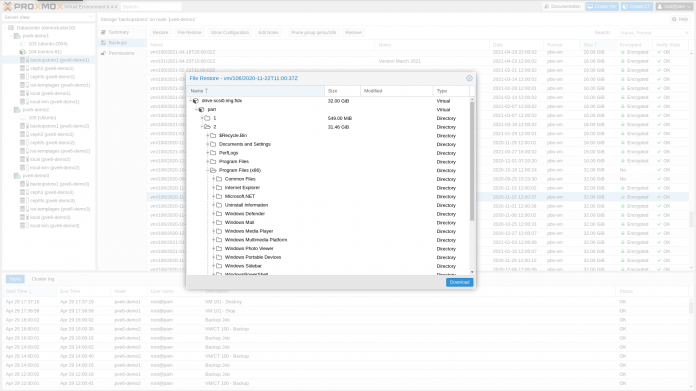The width and height of the screenshot is (696, 391).
Task: Click the backupstore1 (pve6-demo1) storage icon
Action: (23, 60)
